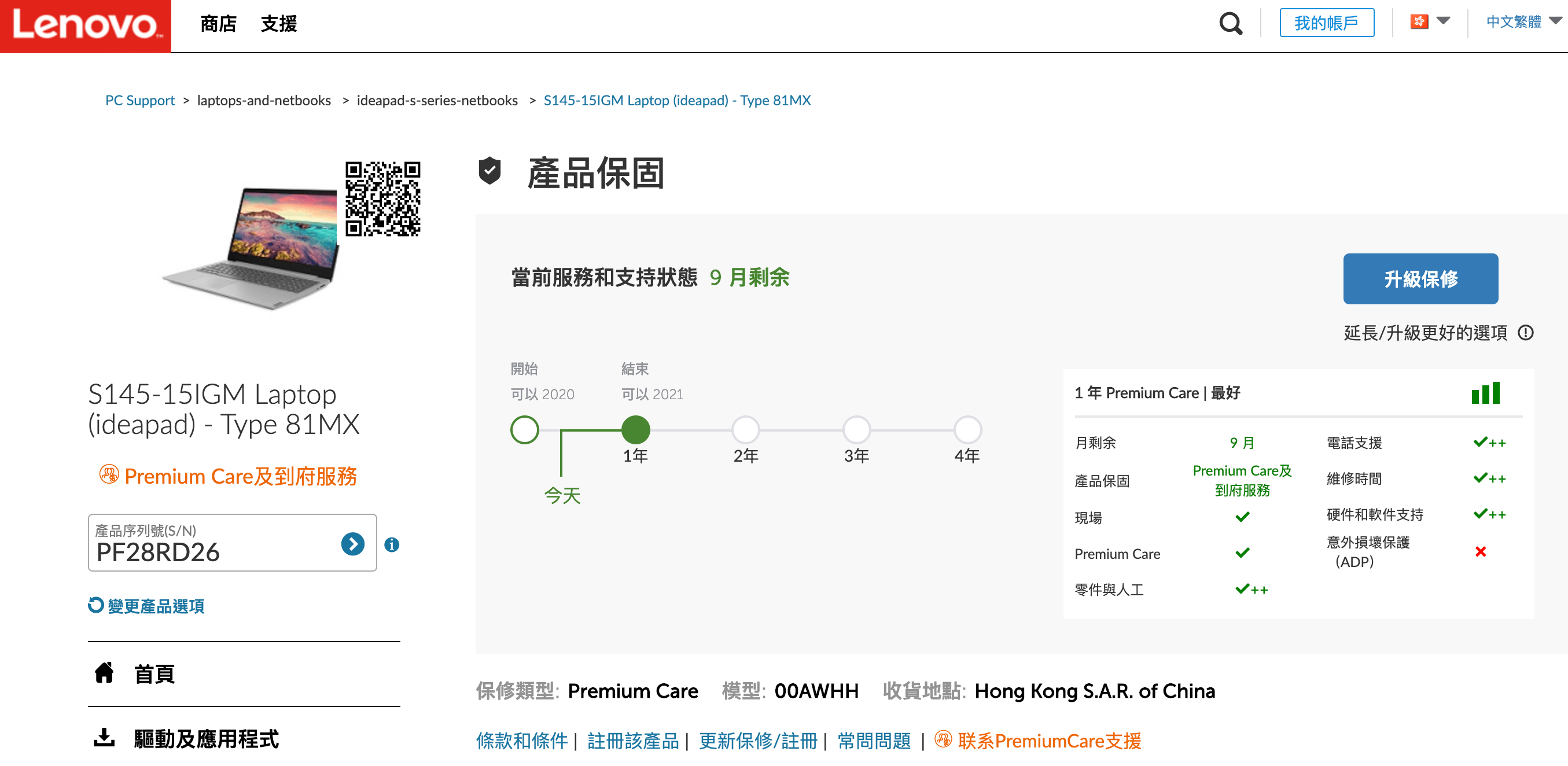Click the ideapad-s-series-netbooks breadcrumb
Image resolution: width=1568 pixels, height=766 pixels.
[436, 101]
